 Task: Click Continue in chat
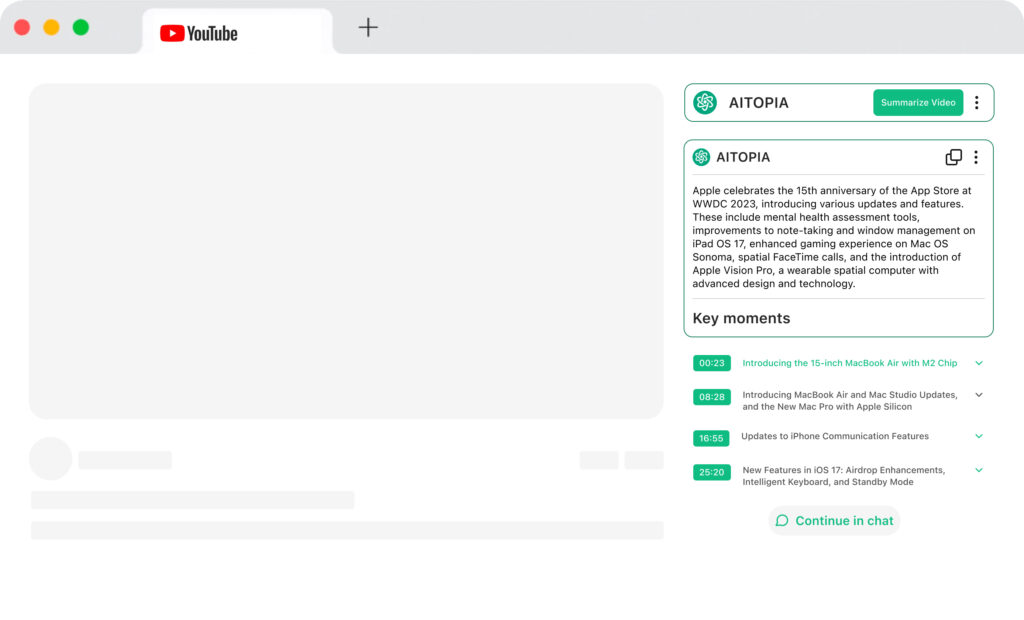835,521
